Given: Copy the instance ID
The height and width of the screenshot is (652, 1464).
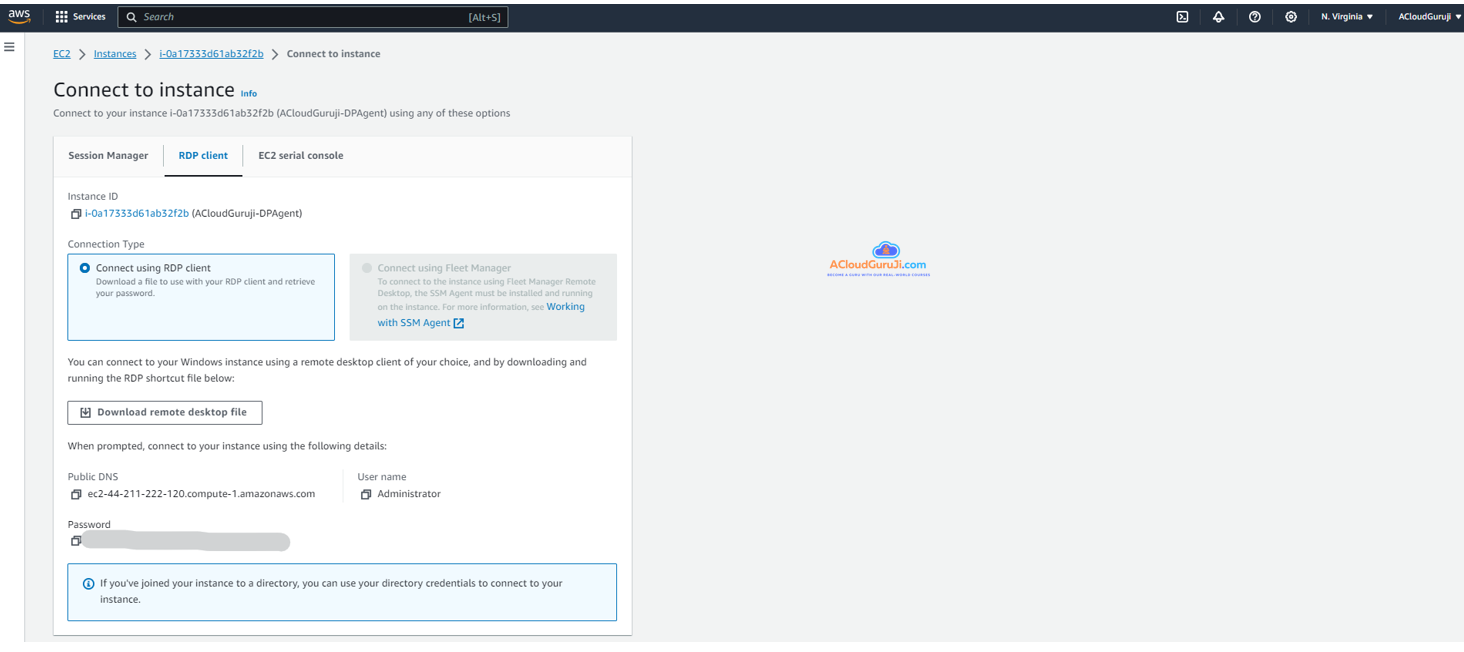Looking at the screenshot, I should 75,214.
